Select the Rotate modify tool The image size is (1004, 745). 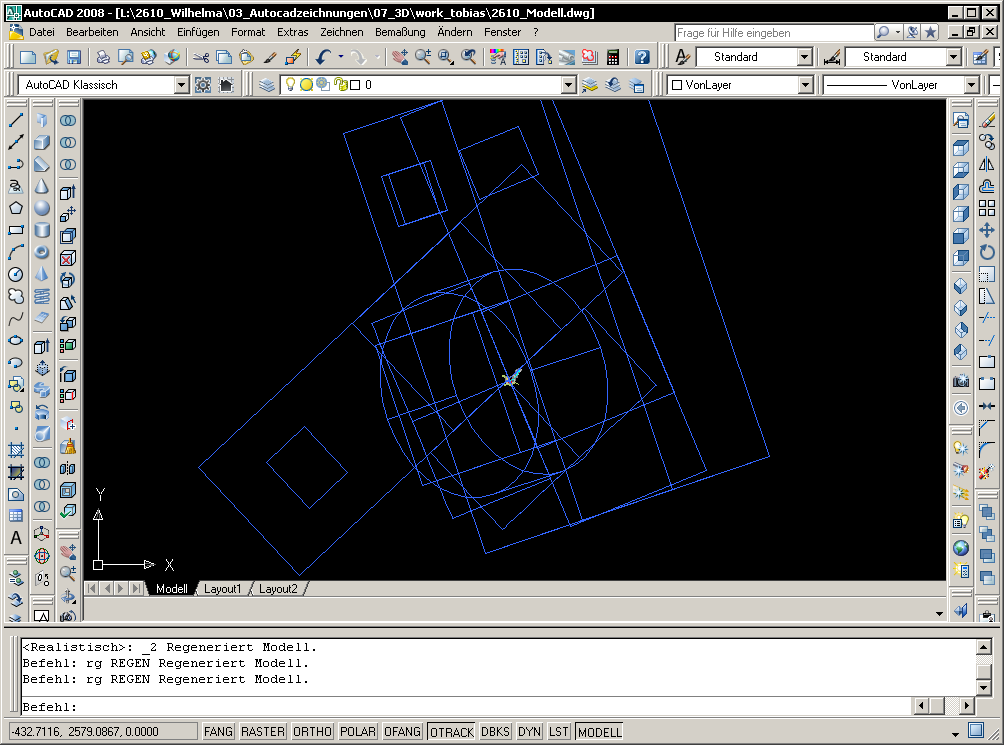[x=987, y=252]
